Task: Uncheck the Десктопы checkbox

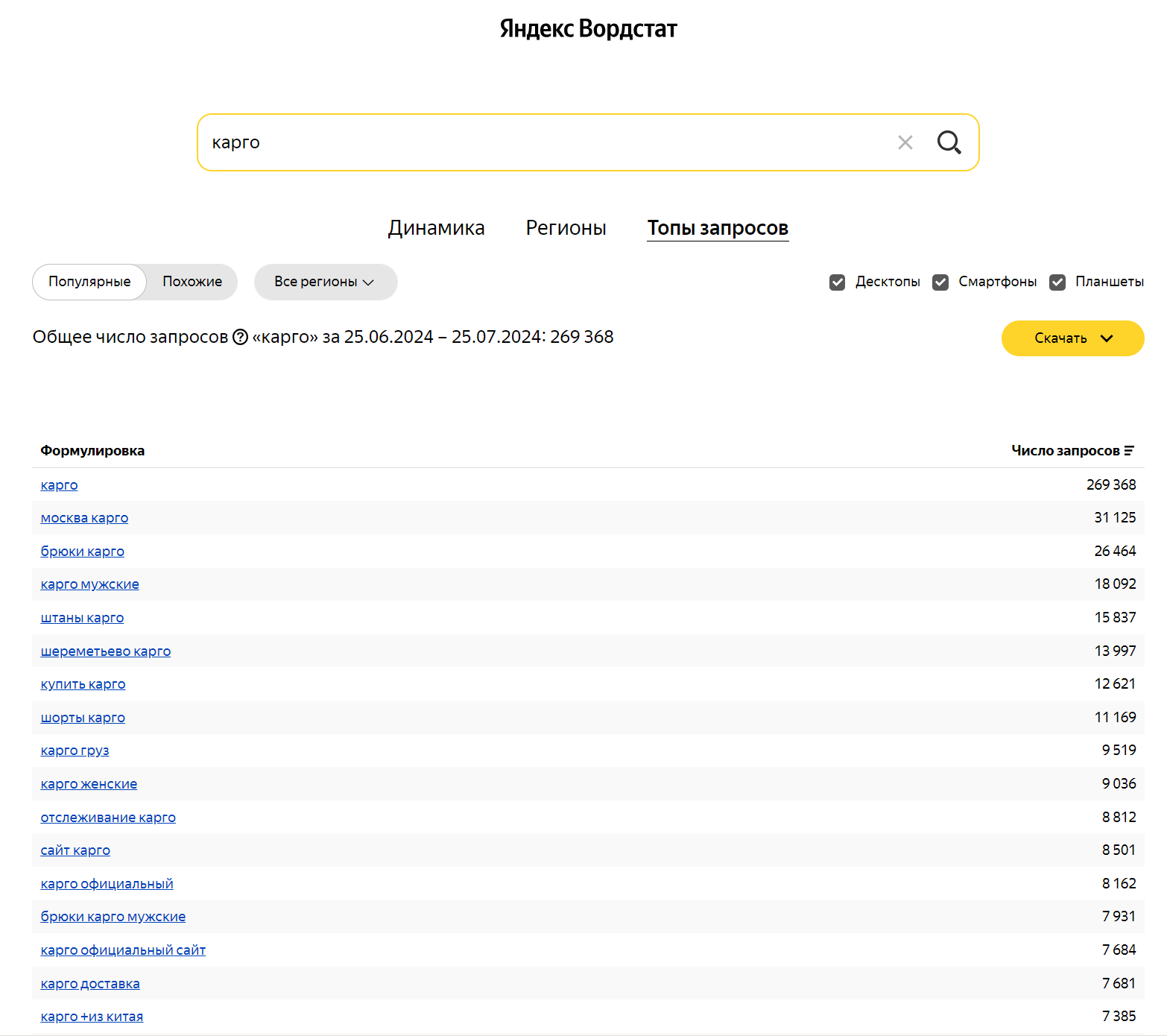Action: click(838, 282)
